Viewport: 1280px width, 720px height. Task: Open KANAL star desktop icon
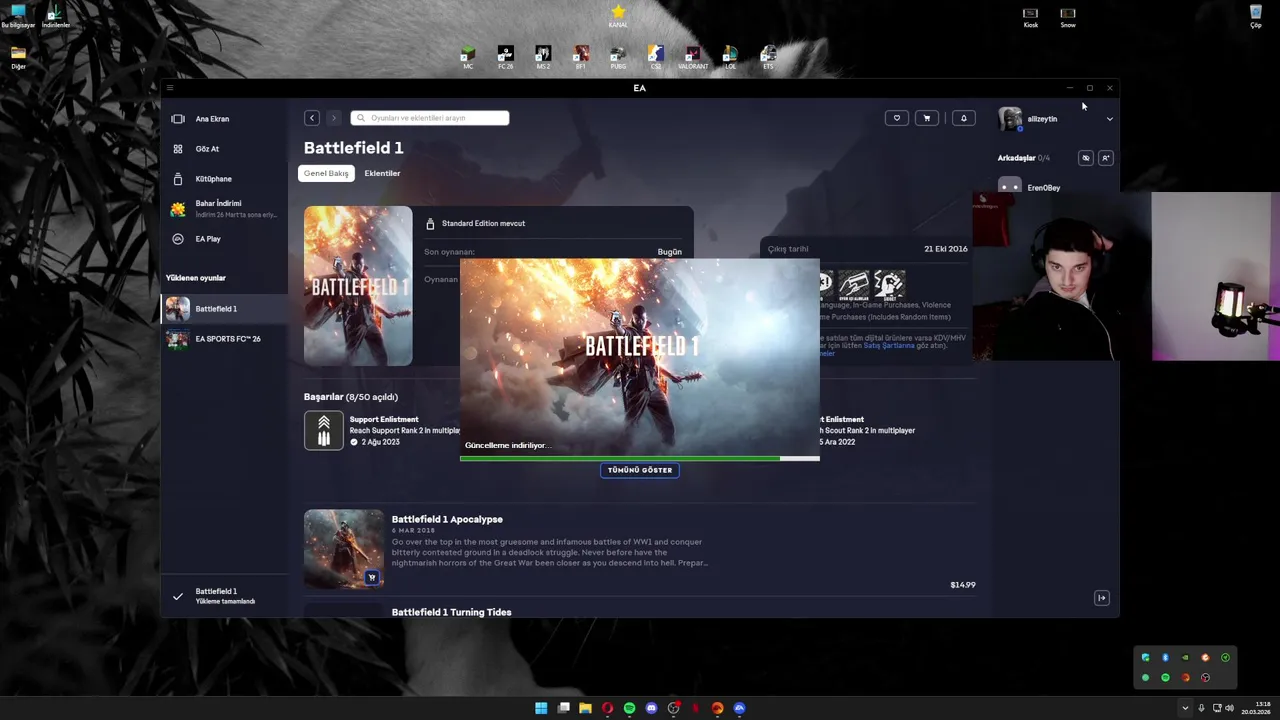click(x=618, y=16)
